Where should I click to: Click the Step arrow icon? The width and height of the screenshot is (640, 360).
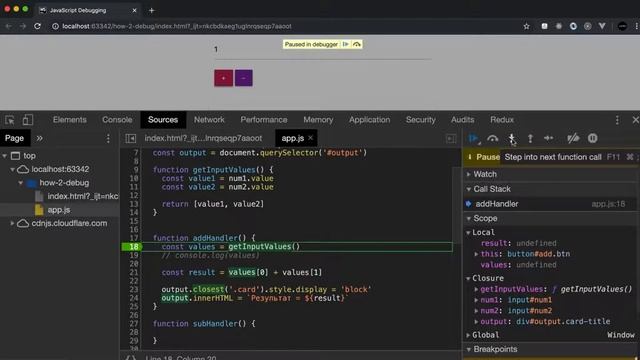(549, 138)
